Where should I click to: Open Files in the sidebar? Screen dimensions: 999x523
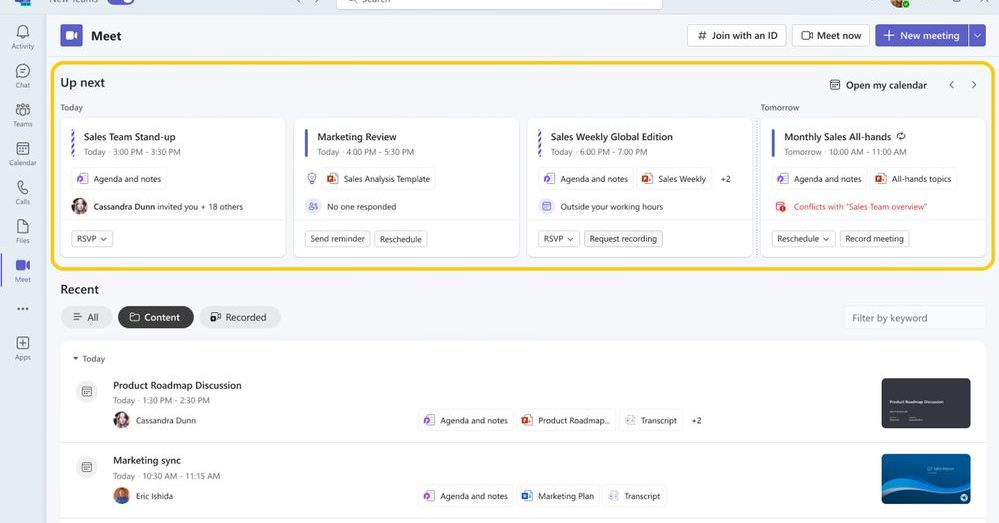click(x=22, y=231)
